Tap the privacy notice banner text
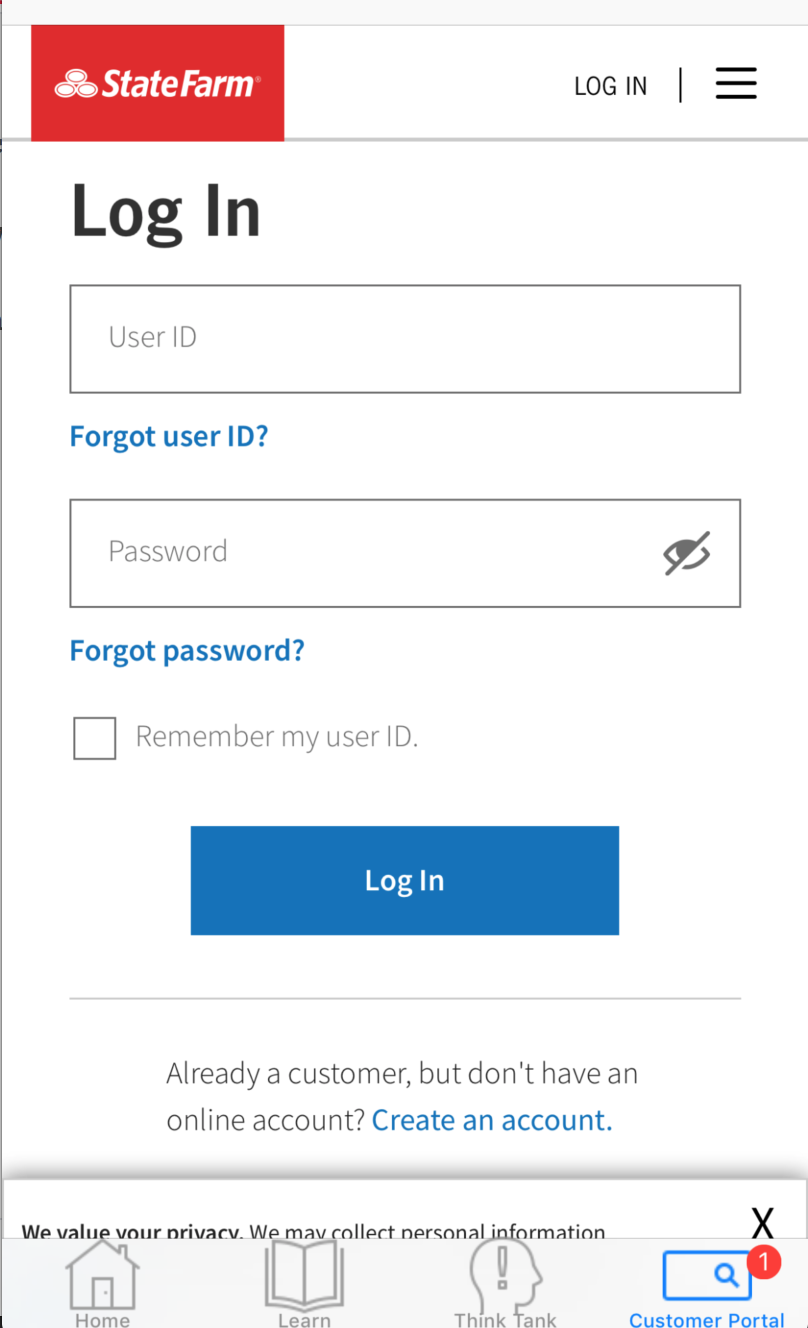This screenshot has width=808, height=1328. pos(314,1232)
